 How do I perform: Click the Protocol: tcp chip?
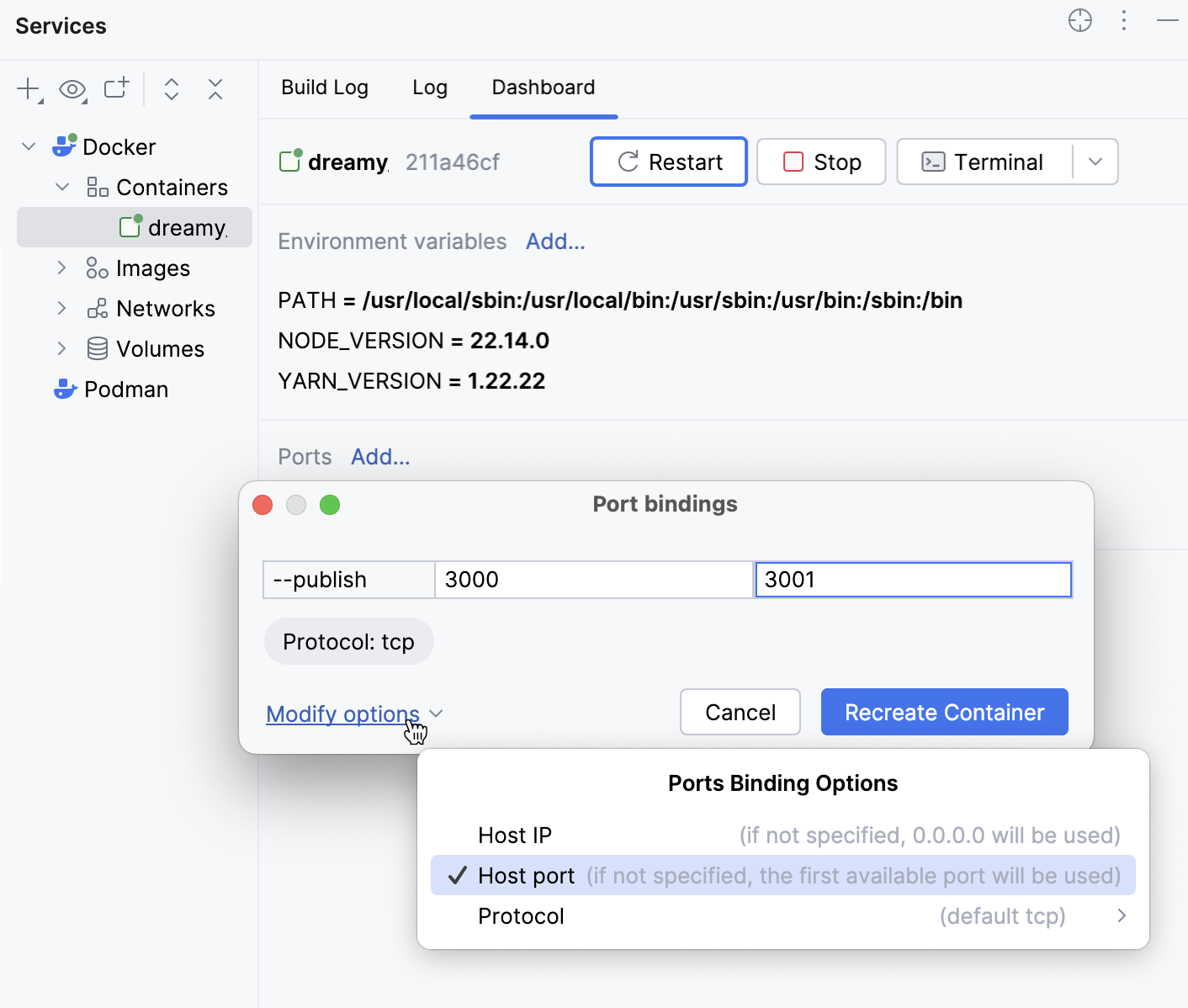(348, 641)
